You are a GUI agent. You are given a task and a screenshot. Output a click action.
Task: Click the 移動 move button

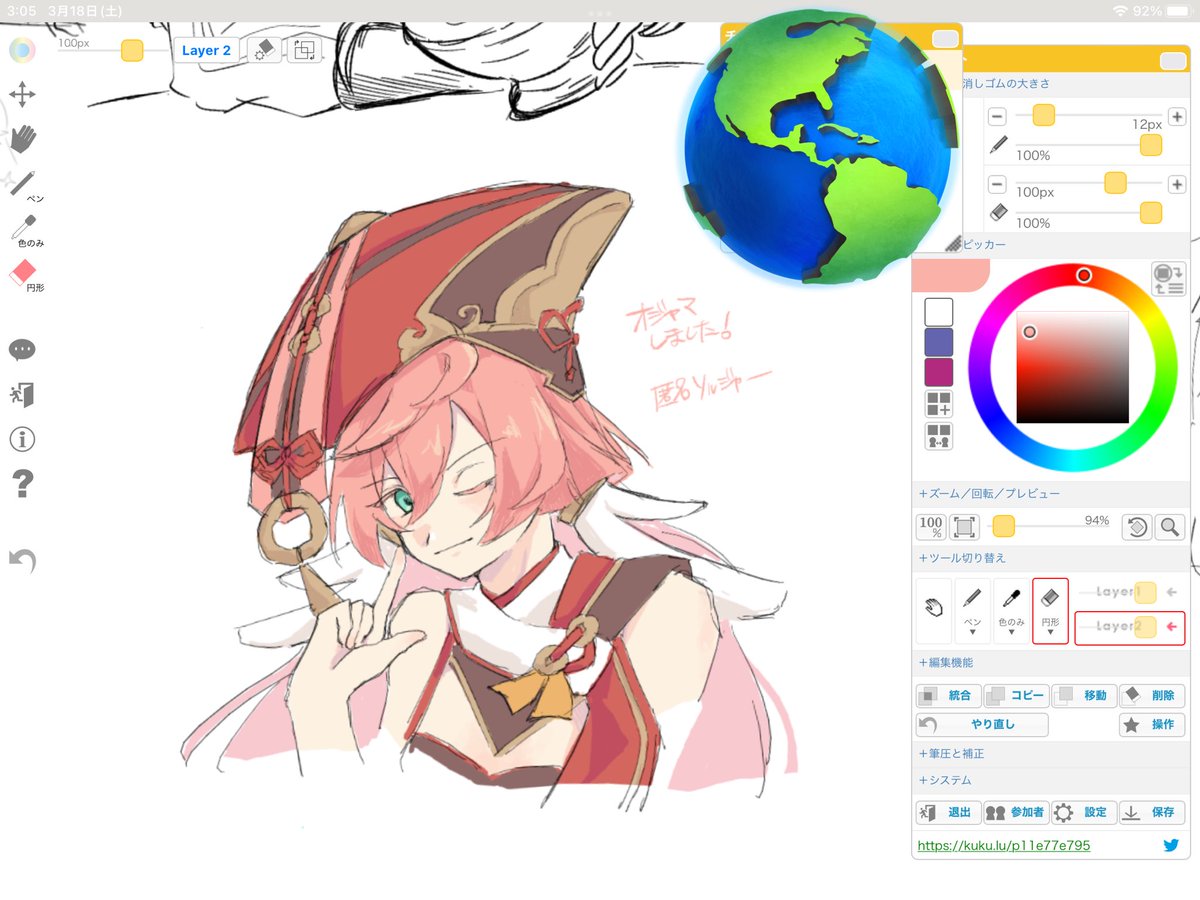[x=1083, y=695]
